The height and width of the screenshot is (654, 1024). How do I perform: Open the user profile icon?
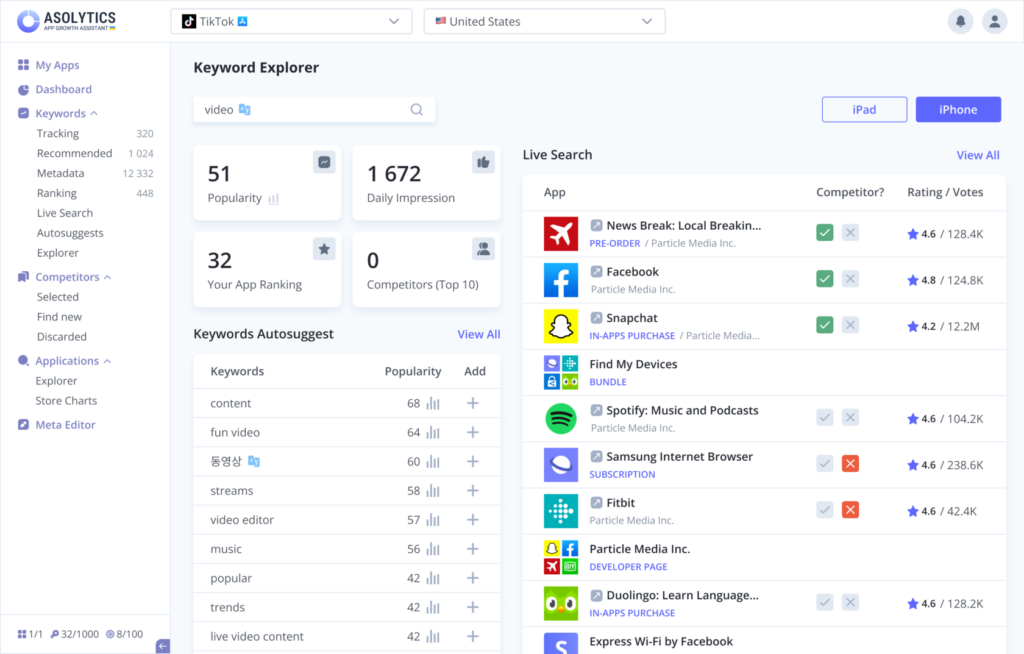tap(994, 22)
